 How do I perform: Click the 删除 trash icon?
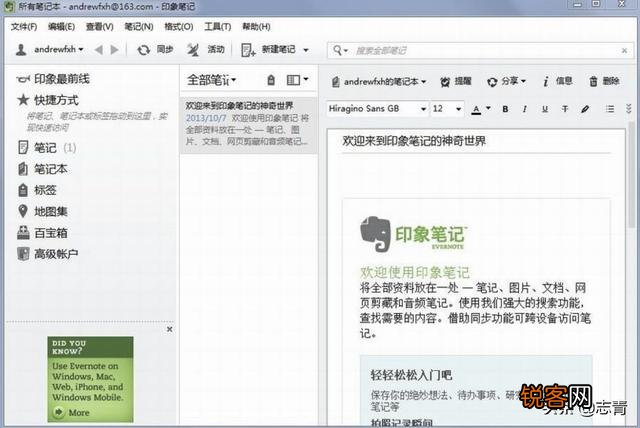click(593, 82)
